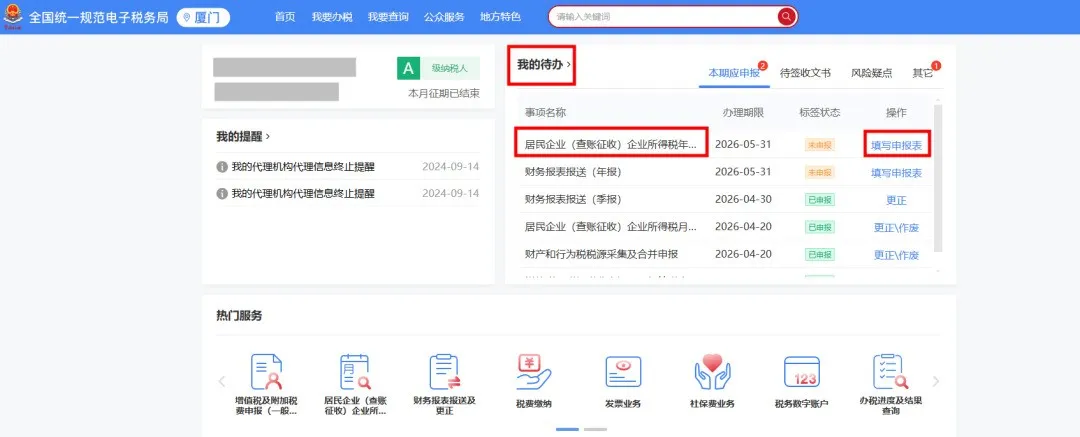
Task: Click the green A taxpayer grade badge
Action: [408, 68]
